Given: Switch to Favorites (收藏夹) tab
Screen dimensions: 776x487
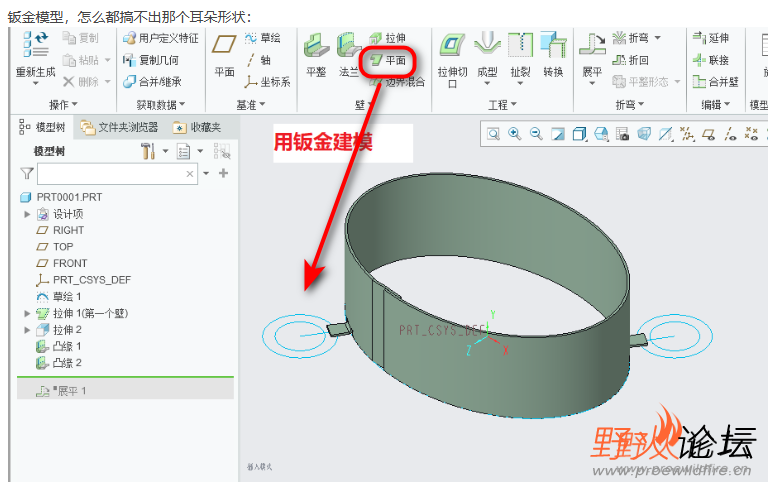Looking at the screenshot, I should tap(197, 128).
